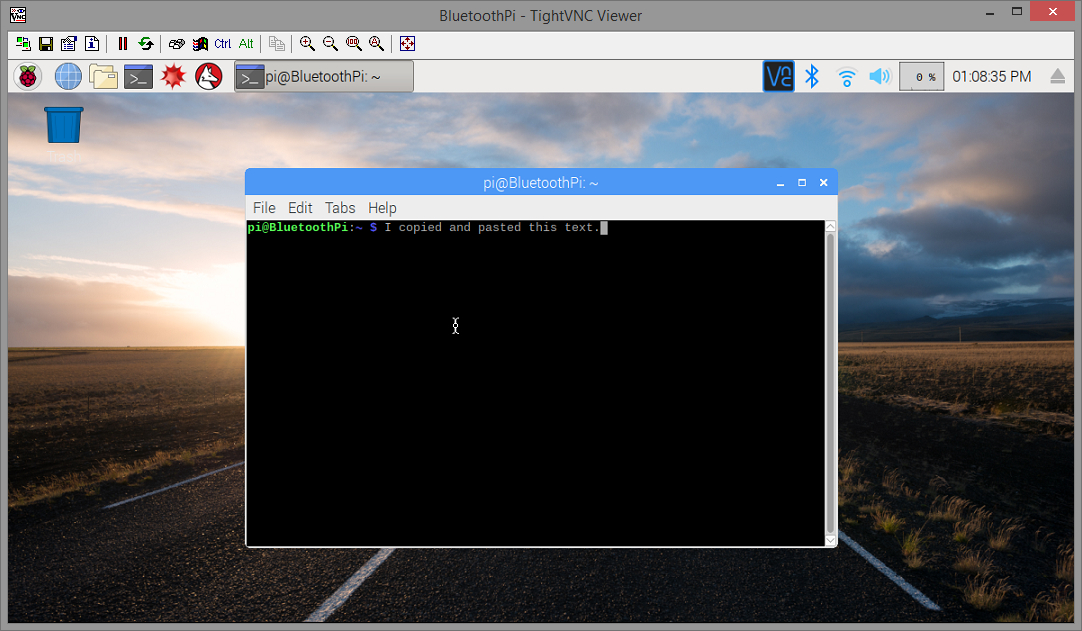Open the terminal File menu

coord(264,208)
